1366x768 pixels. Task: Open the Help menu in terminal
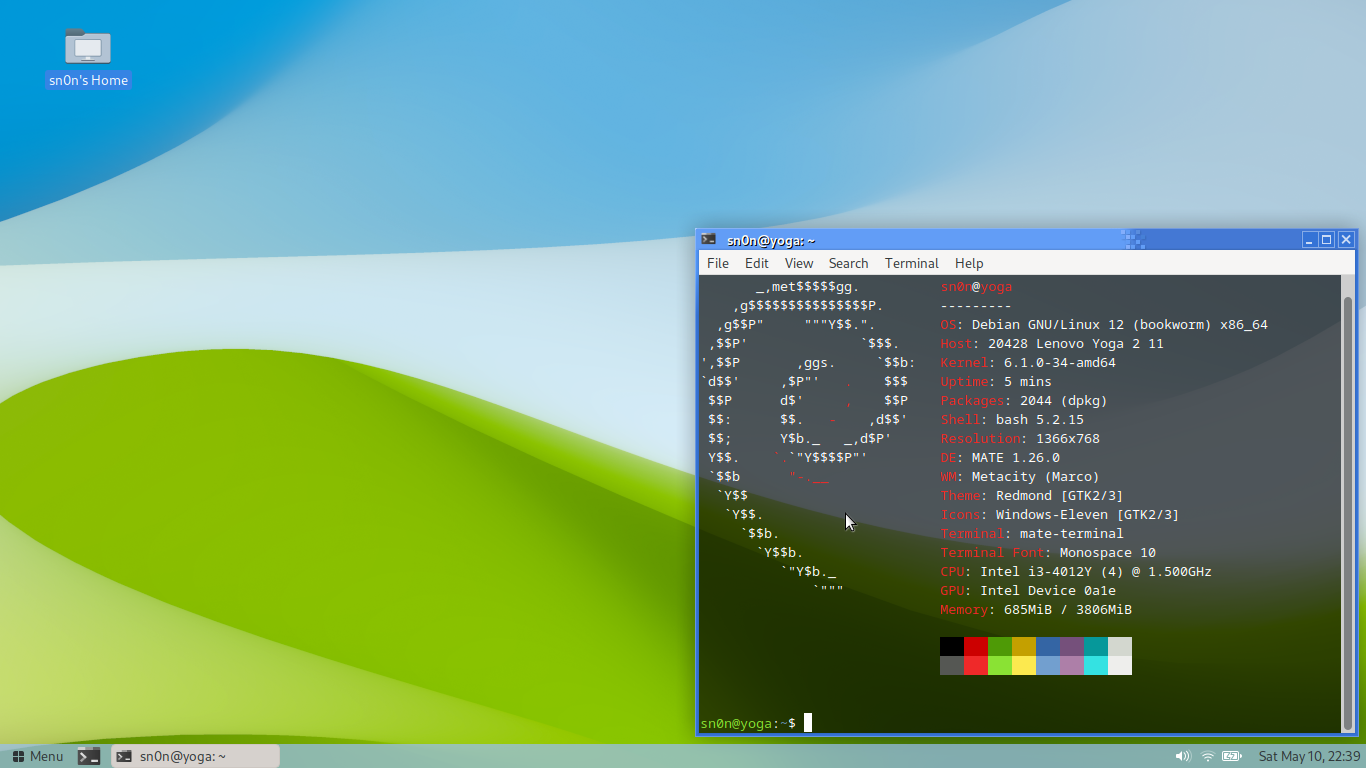(969, 263)
